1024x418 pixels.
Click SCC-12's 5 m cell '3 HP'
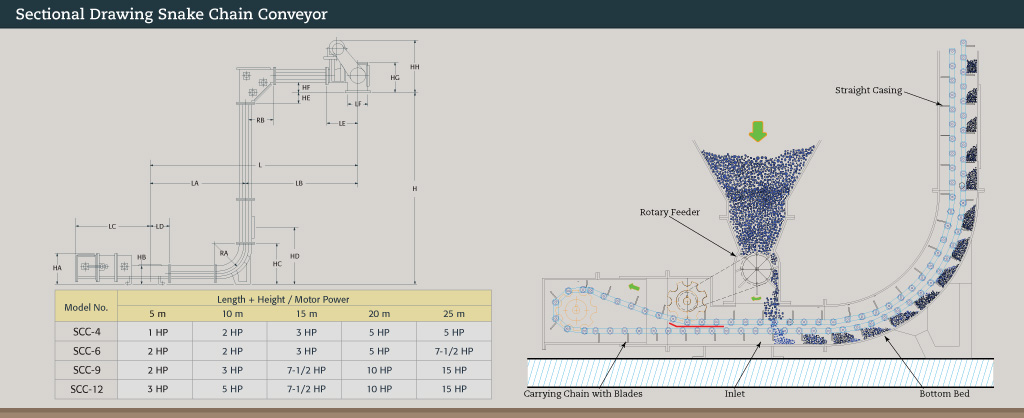pos(155,389)
